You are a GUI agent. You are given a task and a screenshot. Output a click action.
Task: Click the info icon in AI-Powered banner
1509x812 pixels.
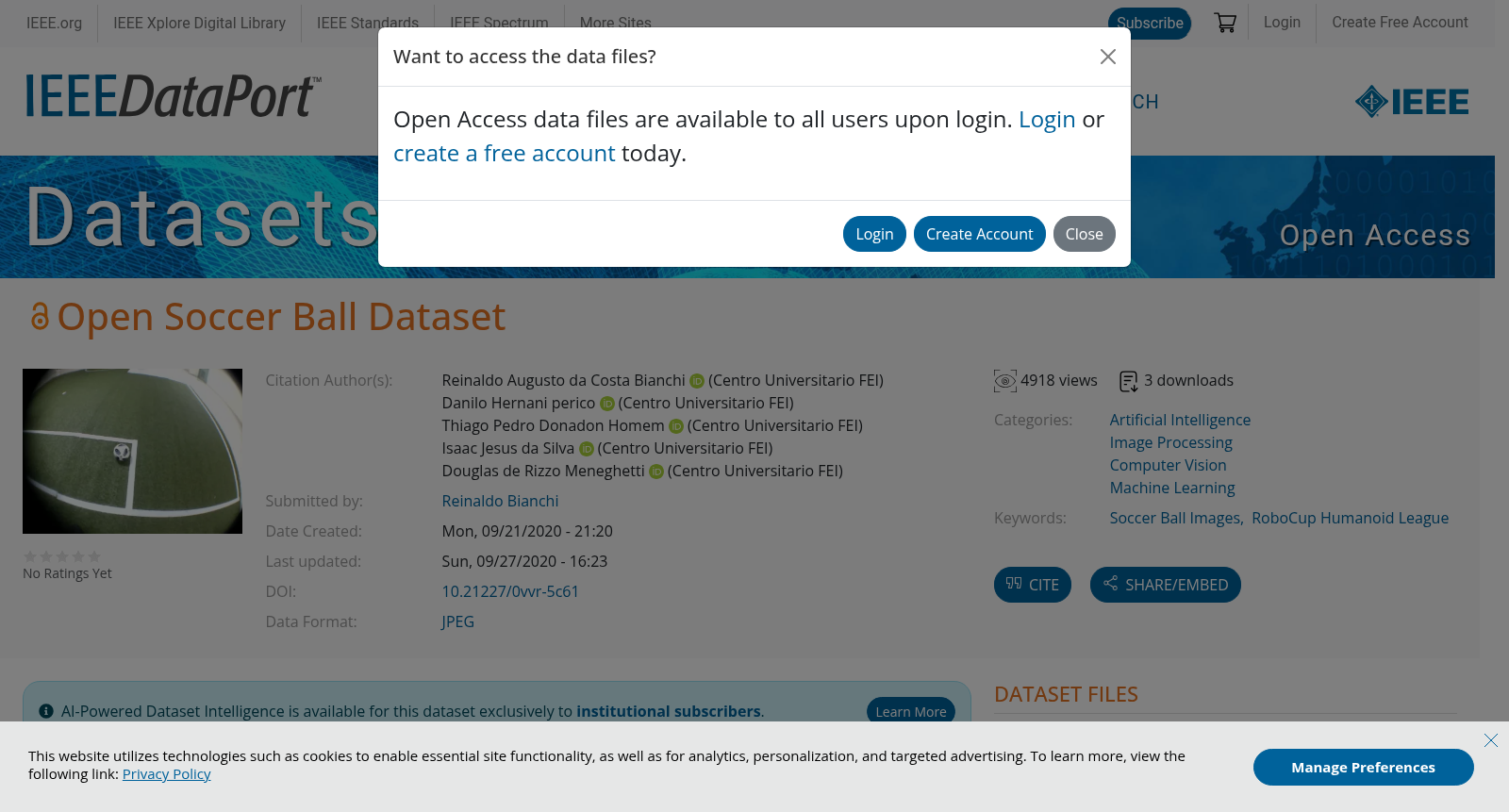(46, 711)
